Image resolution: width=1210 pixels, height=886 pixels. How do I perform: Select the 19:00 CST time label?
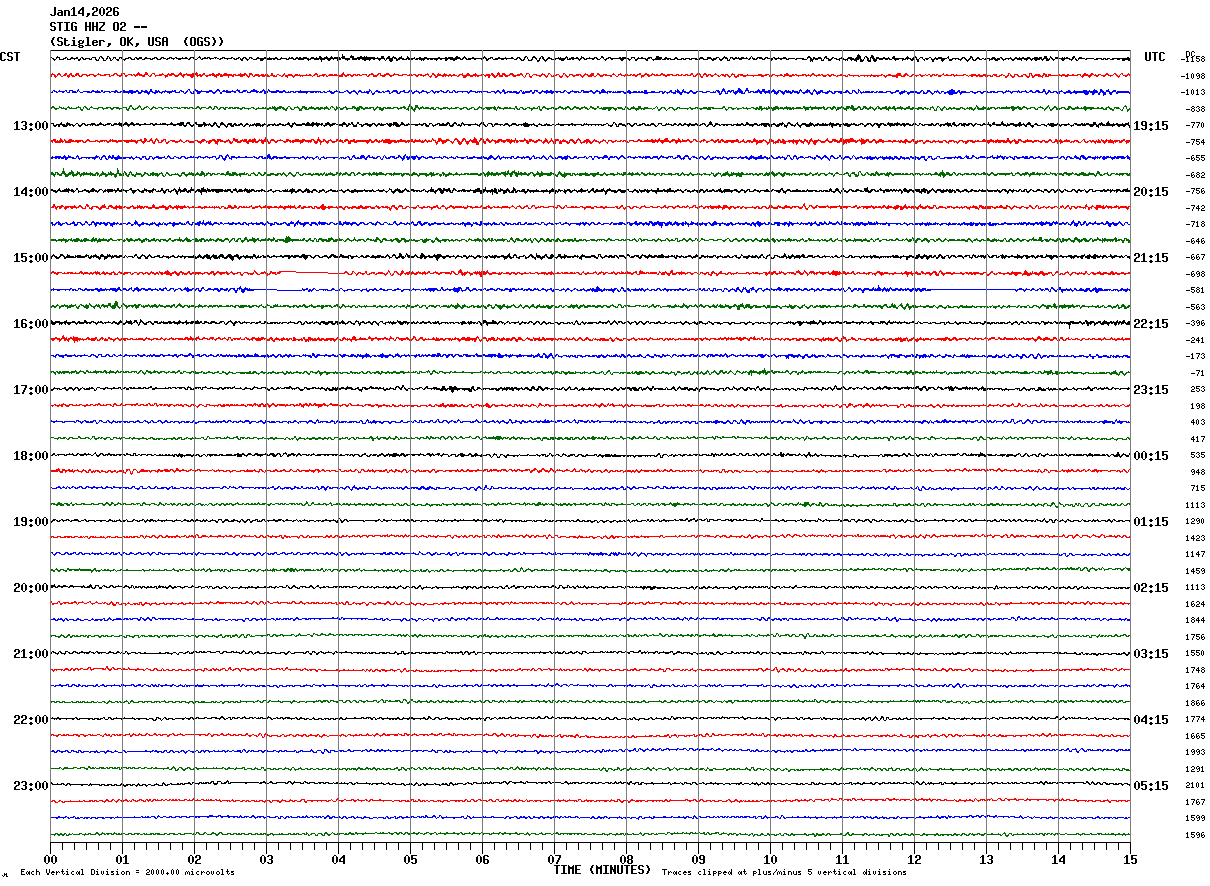[x=30, y=522]
